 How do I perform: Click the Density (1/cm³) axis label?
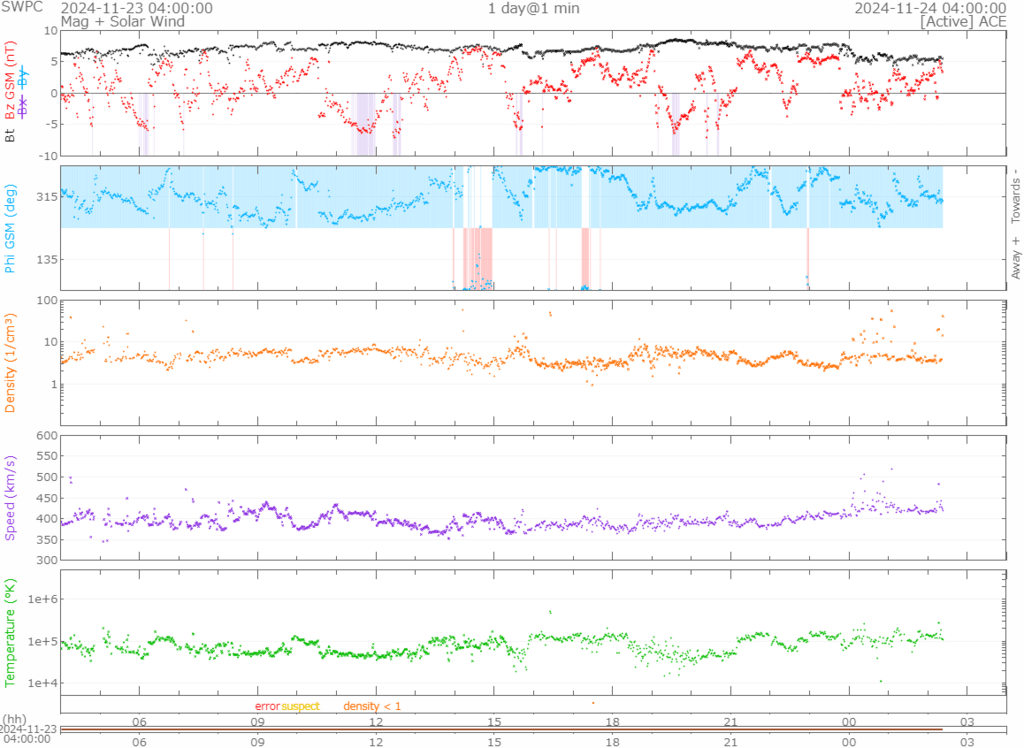pos(10,363)
